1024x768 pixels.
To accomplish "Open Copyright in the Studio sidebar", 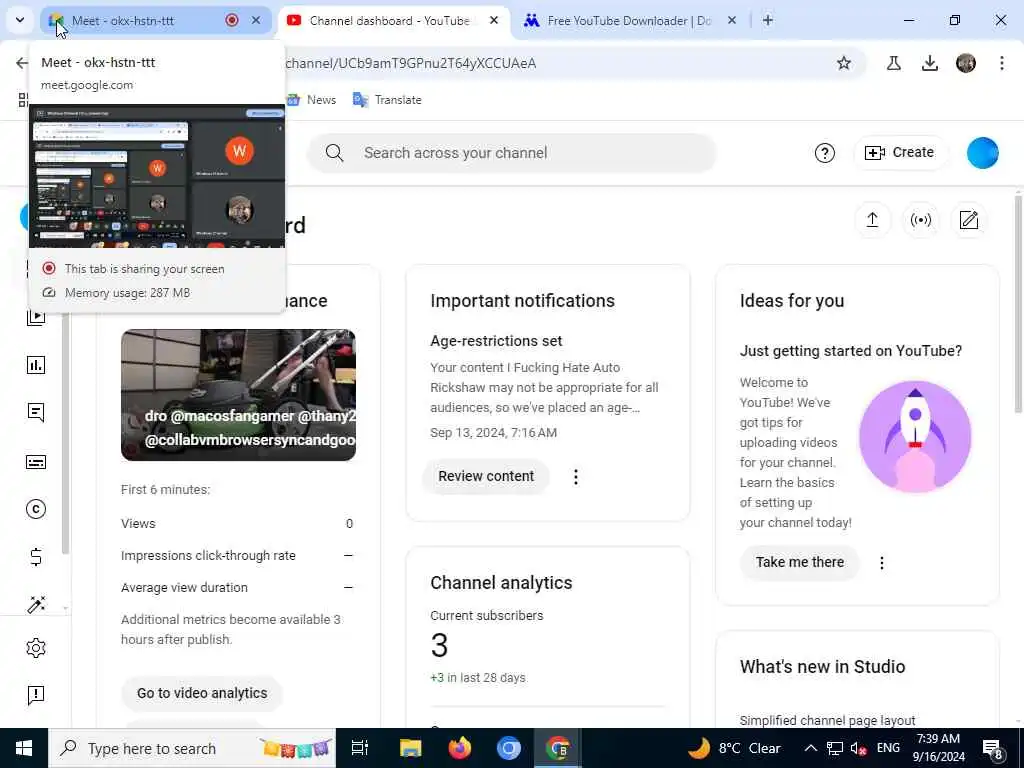I will point(36,509).
